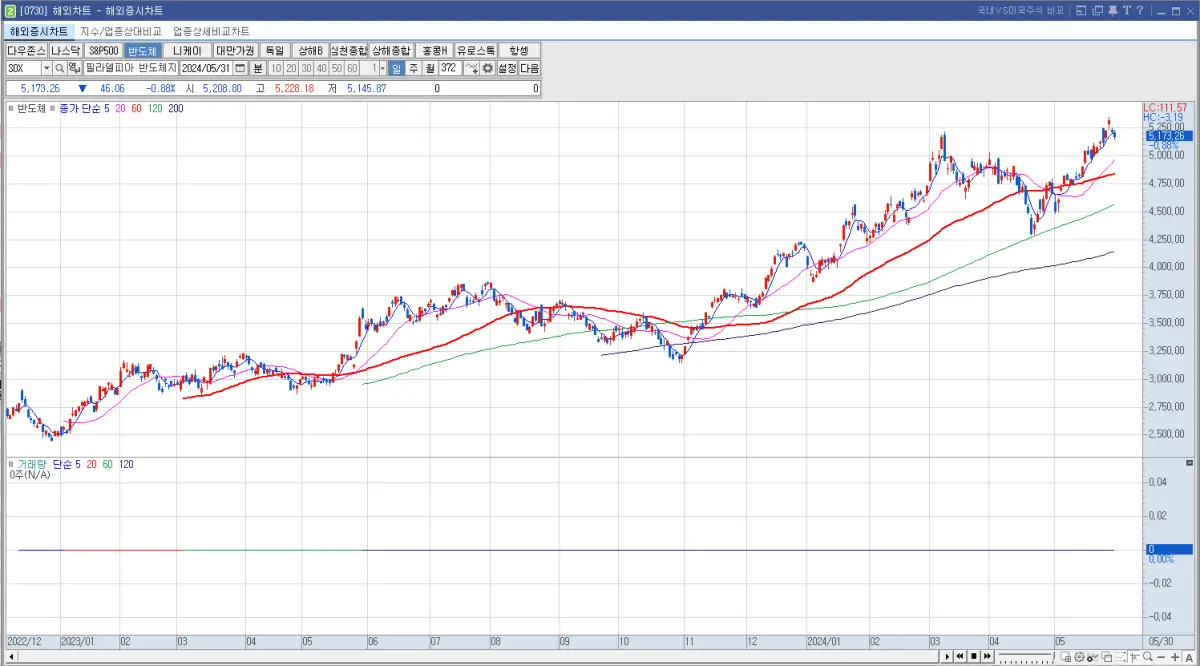Open the gear settings icon in the toolbar
Viewport: 1200px width, 666px height.
coord(488,68)
